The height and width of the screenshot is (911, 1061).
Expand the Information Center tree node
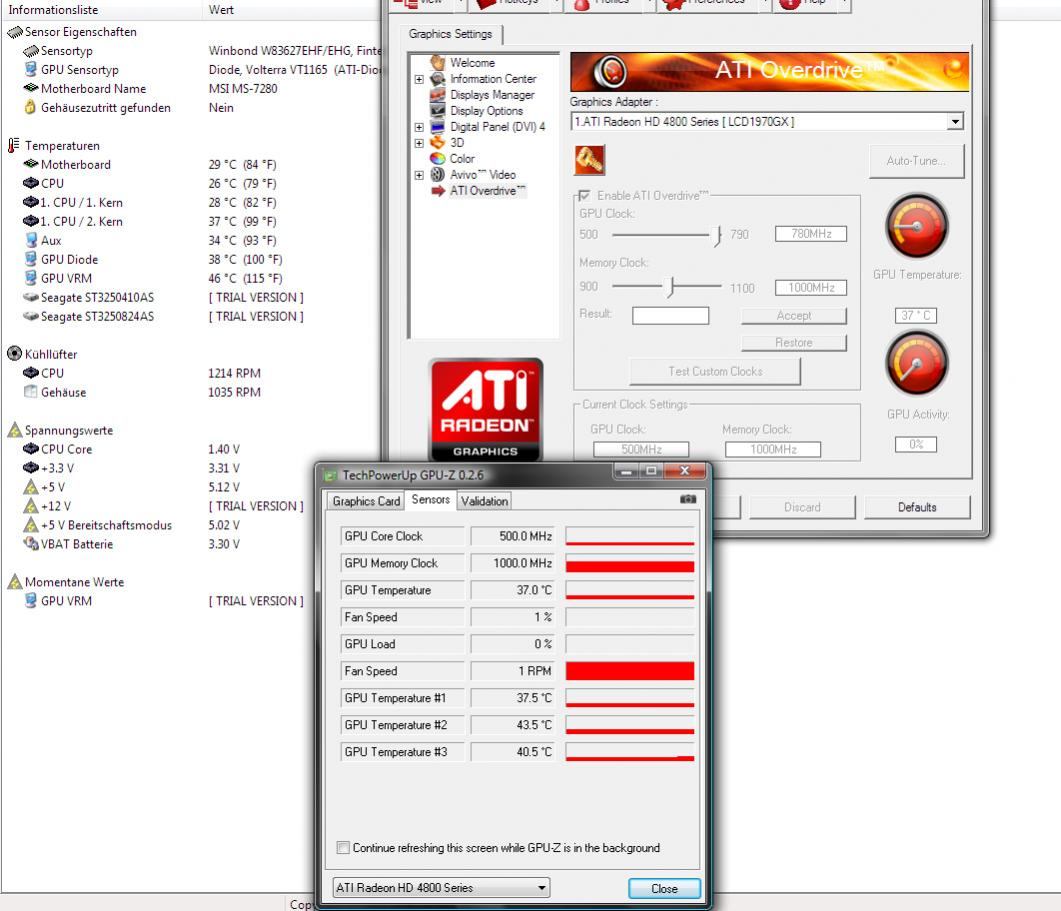point(419,79)
